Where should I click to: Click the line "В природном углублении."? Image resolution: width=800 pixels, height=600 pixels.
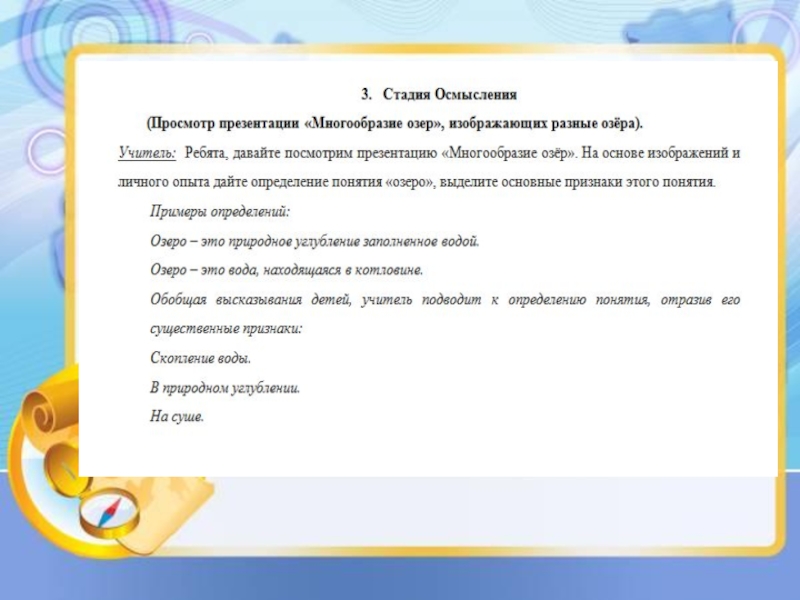pos(225,388)
